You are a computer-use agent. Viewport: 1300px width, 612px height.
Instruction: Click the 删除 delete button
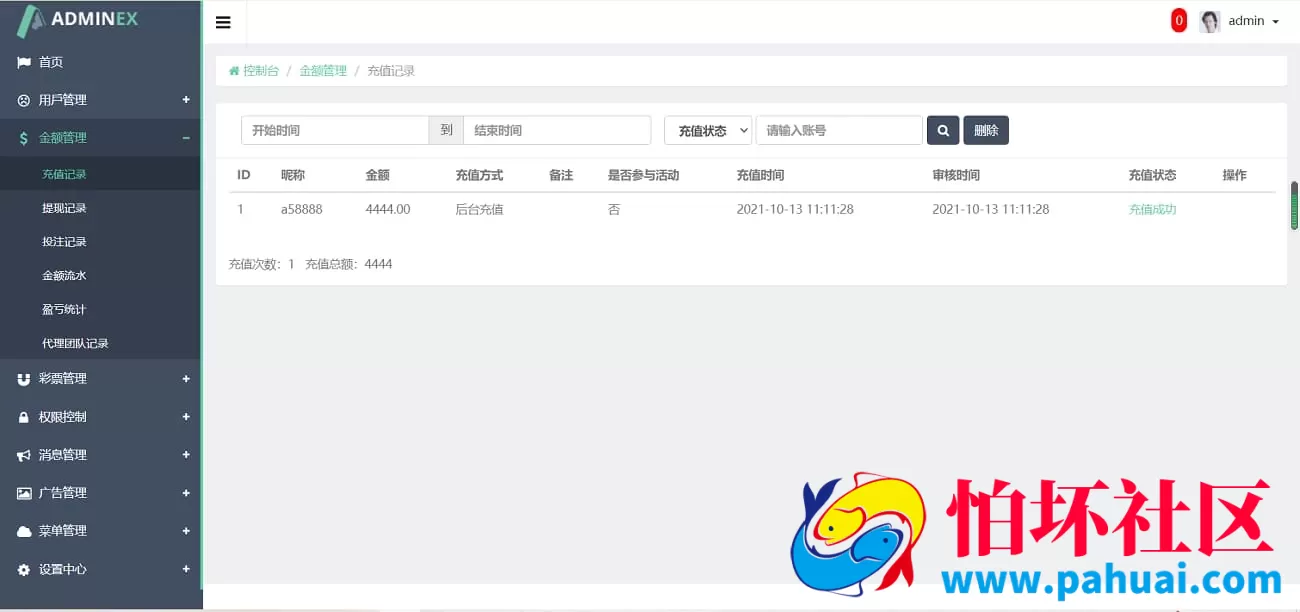[986, 129]
